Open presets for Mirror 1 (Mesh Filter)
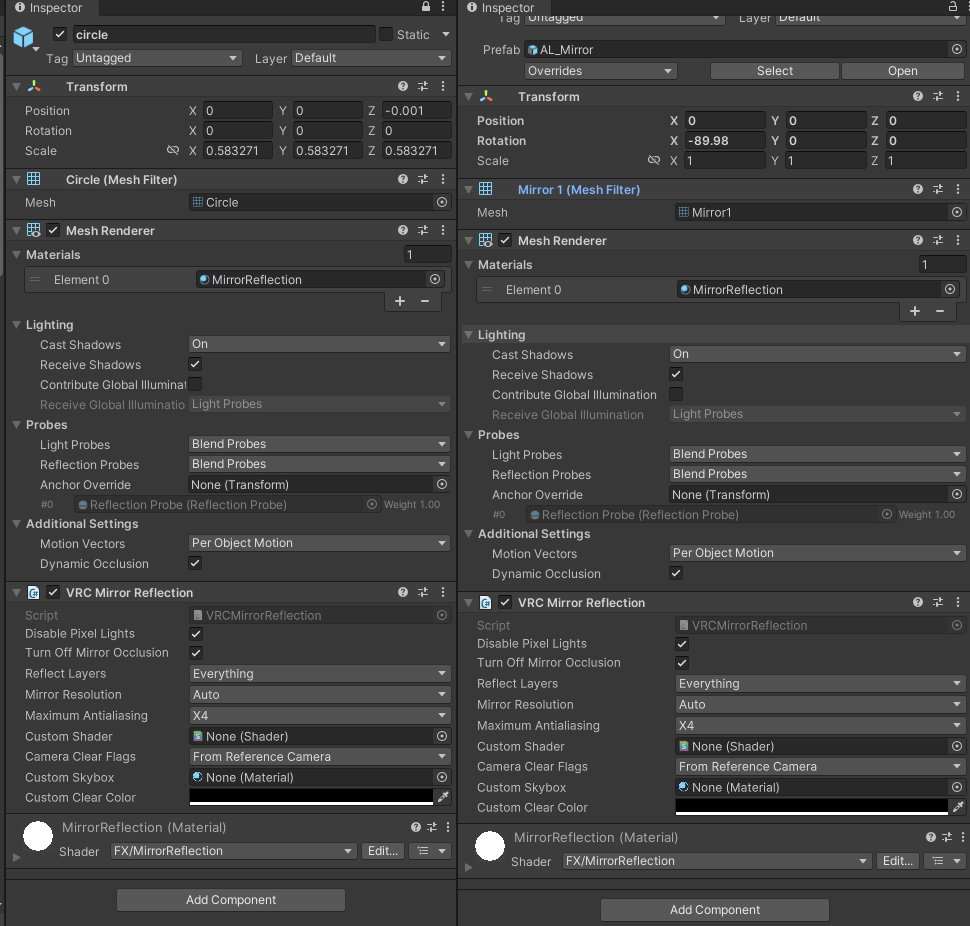Viewport: 970px width, 926px height. tap(938, 189)
